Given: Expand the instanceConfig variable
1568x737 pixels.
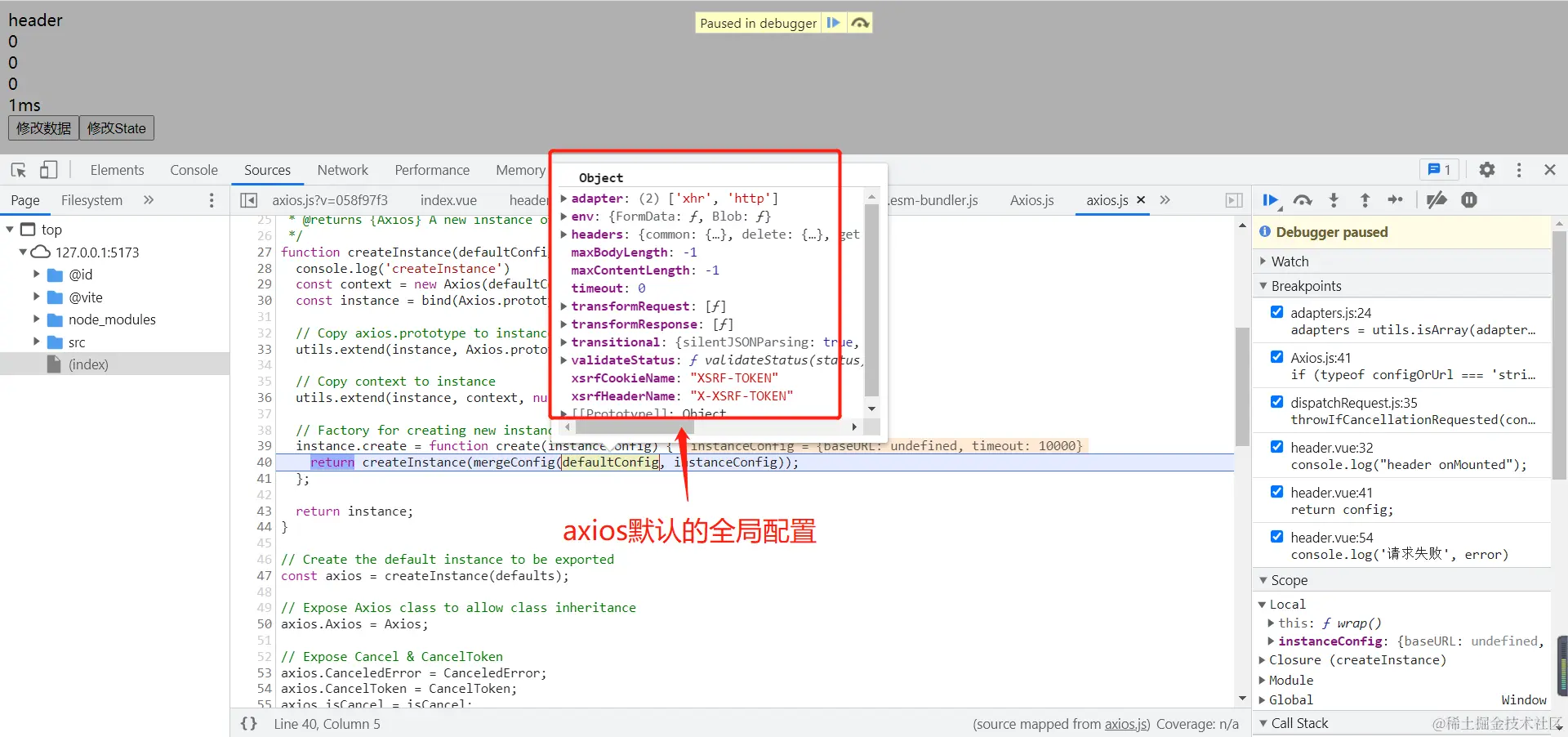Looking at the screenshot, I should [1271, 641].
